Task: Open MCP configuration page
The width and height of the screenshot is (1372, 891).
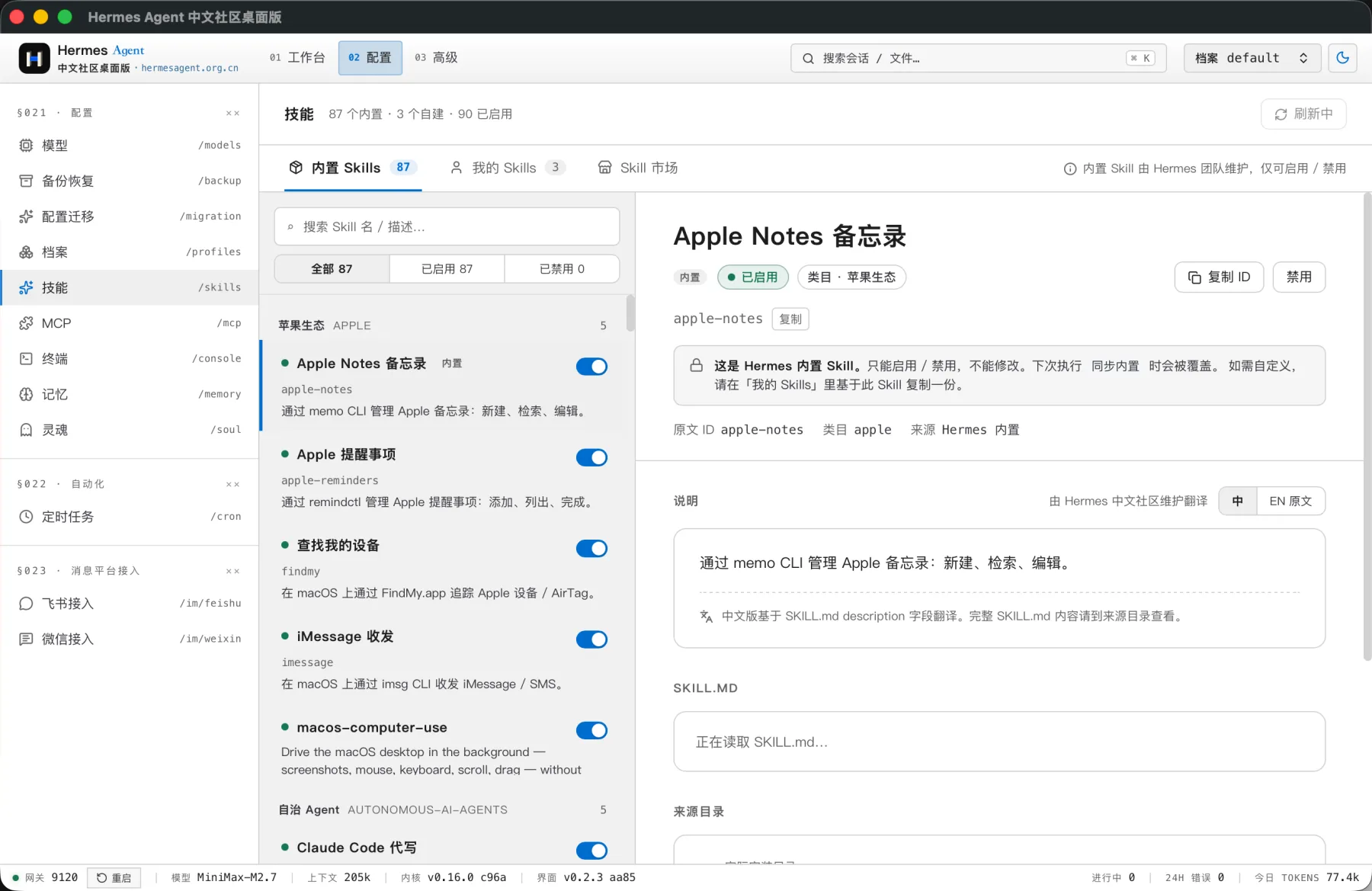Action: tap(130, 323)
